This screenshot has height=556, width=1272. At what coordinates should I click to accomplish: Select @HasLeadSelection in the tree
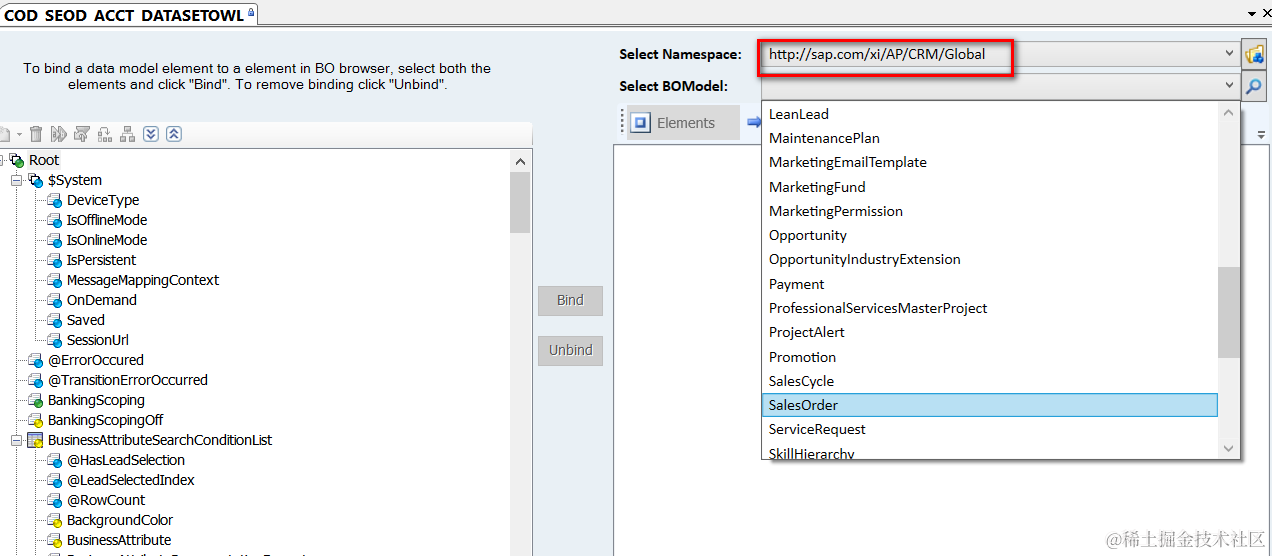click(126, 460)
